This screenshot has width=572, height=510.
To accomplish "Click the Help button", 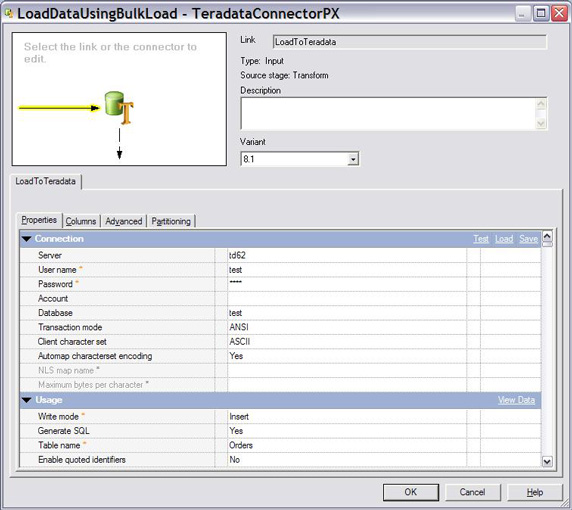I will pos(535,492).
